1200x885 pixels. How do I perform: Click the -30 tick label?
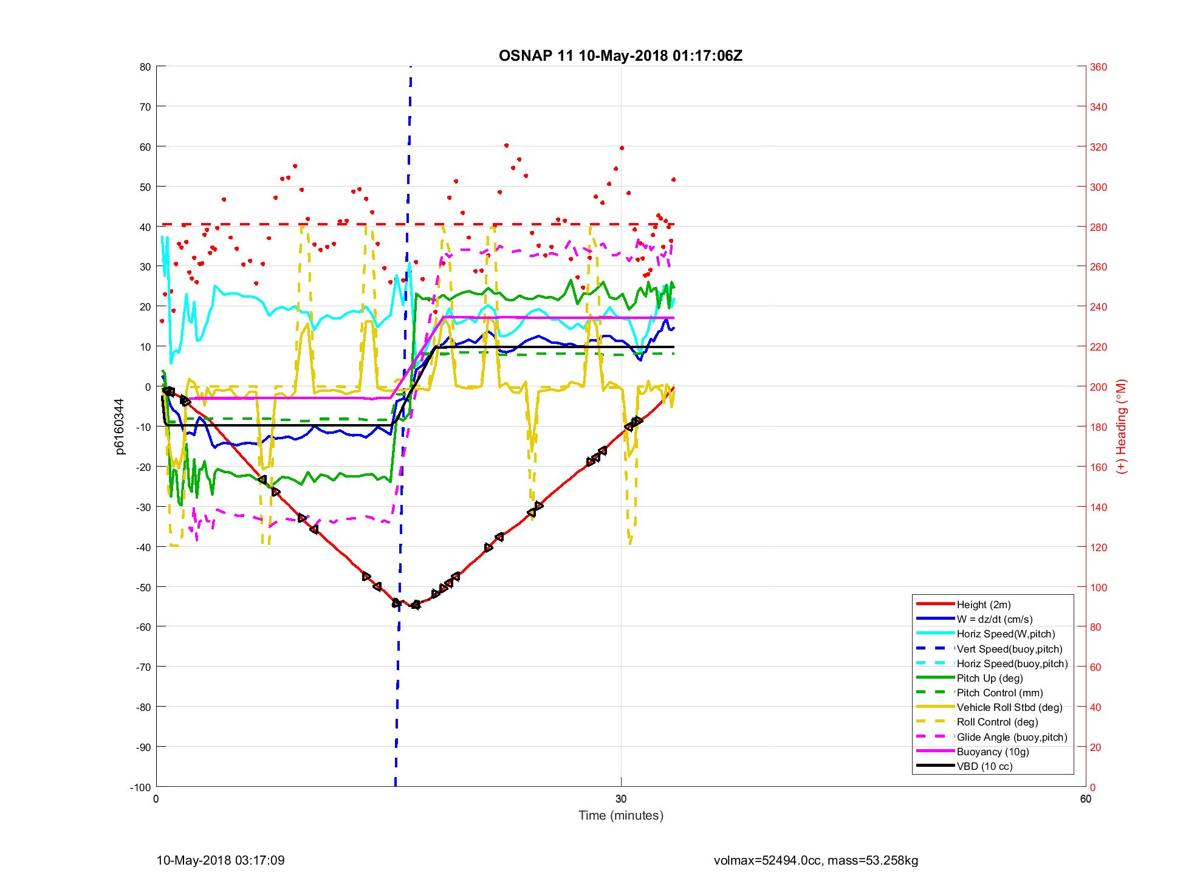tap(142, 507)
